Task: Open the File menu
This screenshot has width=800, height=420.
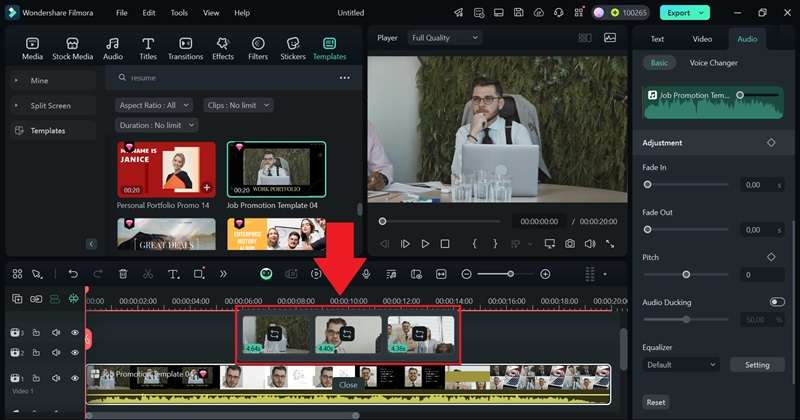Action: pos(121,13)
